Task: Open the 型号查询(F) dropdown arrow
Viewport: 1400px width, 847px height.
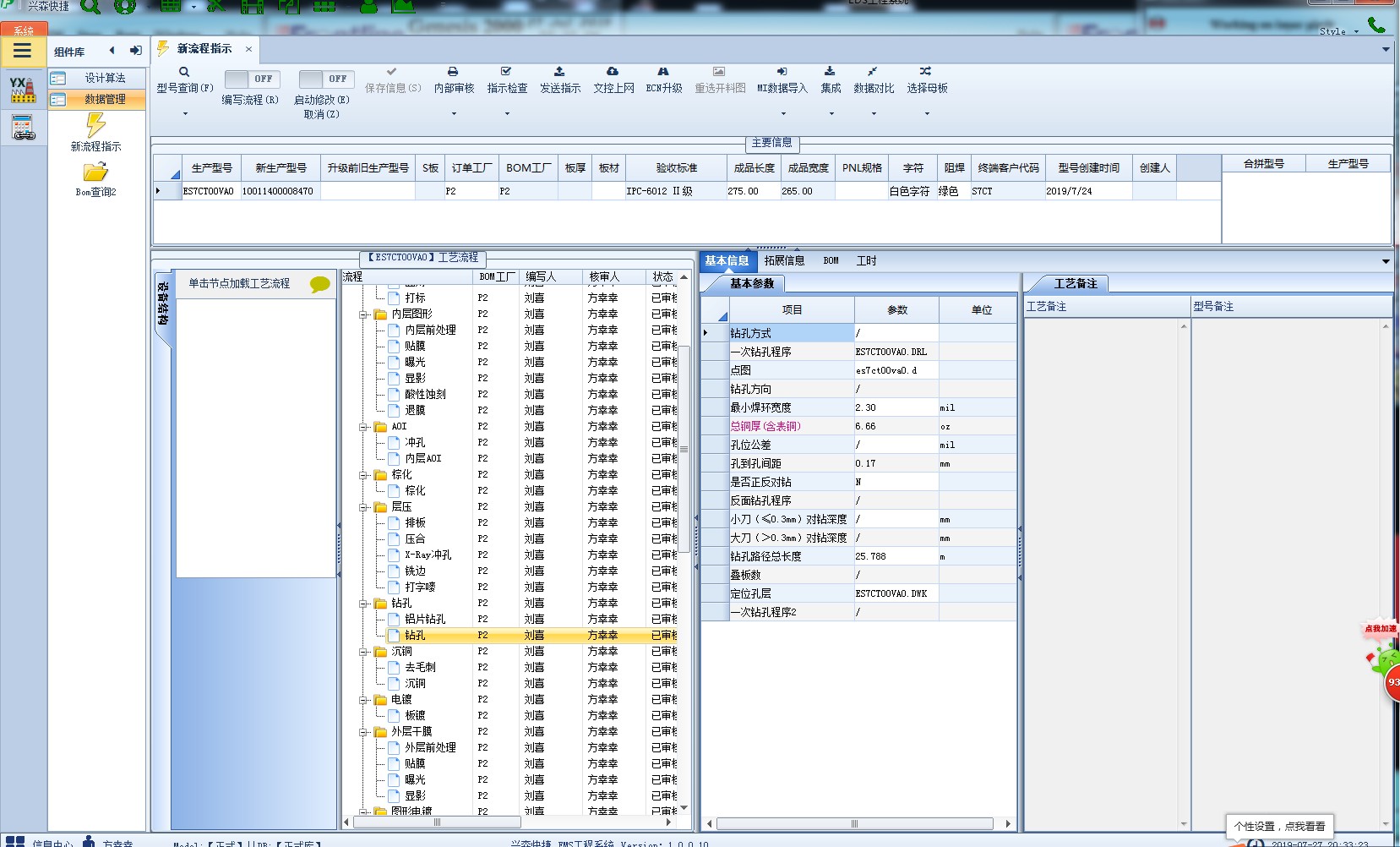Action: pyautogui.click(x=185, y=113)
